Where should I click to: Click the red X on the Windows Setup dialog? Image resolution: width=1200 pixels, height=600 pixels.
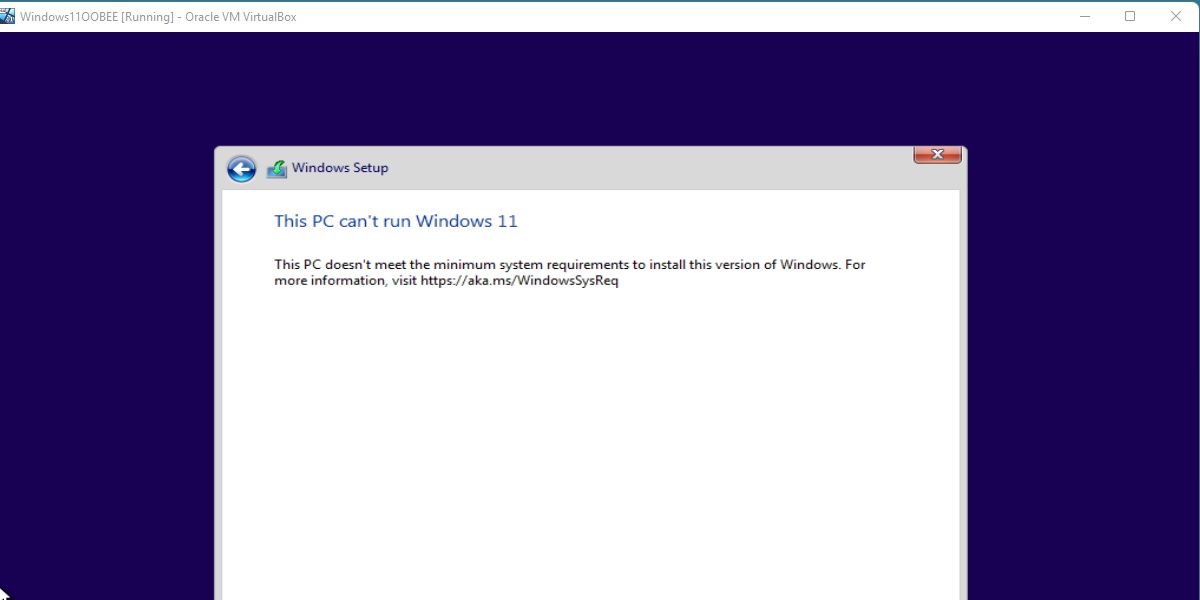click(937, 154)
